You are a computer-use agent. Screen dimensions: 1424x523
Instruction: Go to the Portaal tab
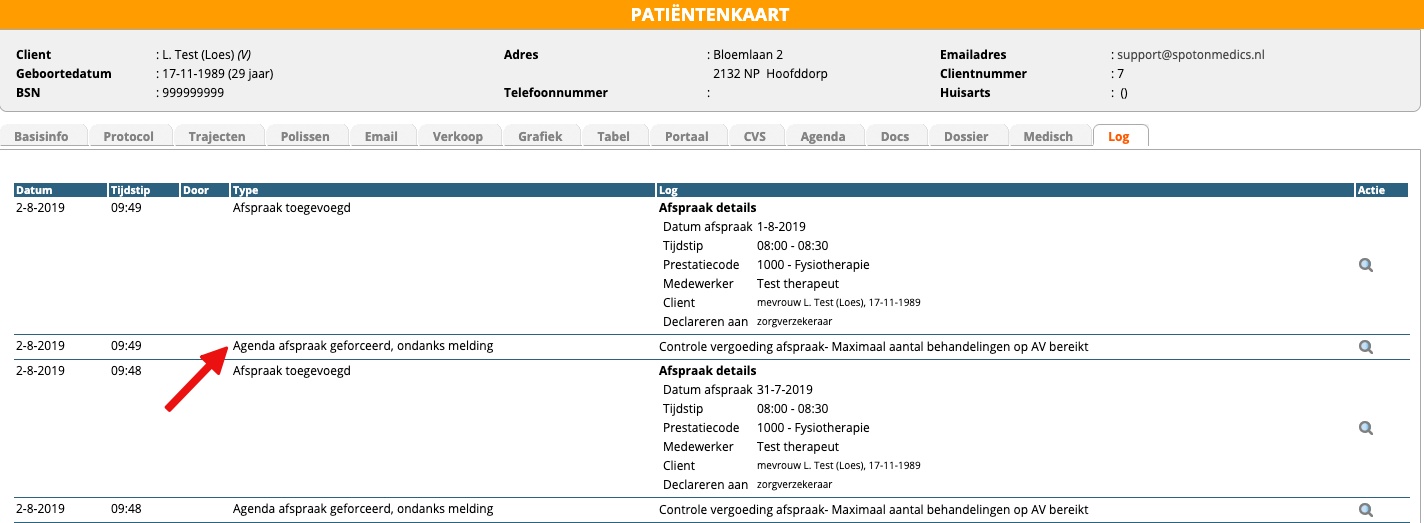point(687,137)
